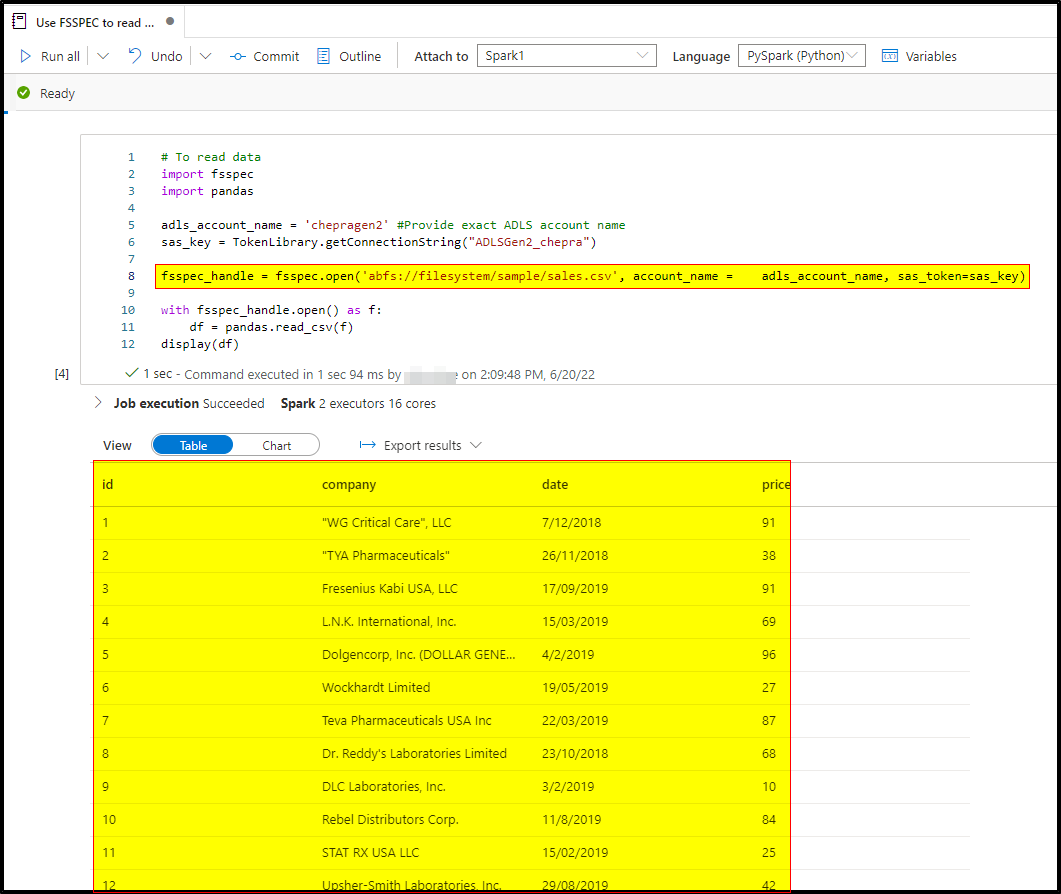Click Dr. Reddy's Laboratories Limited cell
This screenshot has width=1061, height=894.
(x=414, y=753)
